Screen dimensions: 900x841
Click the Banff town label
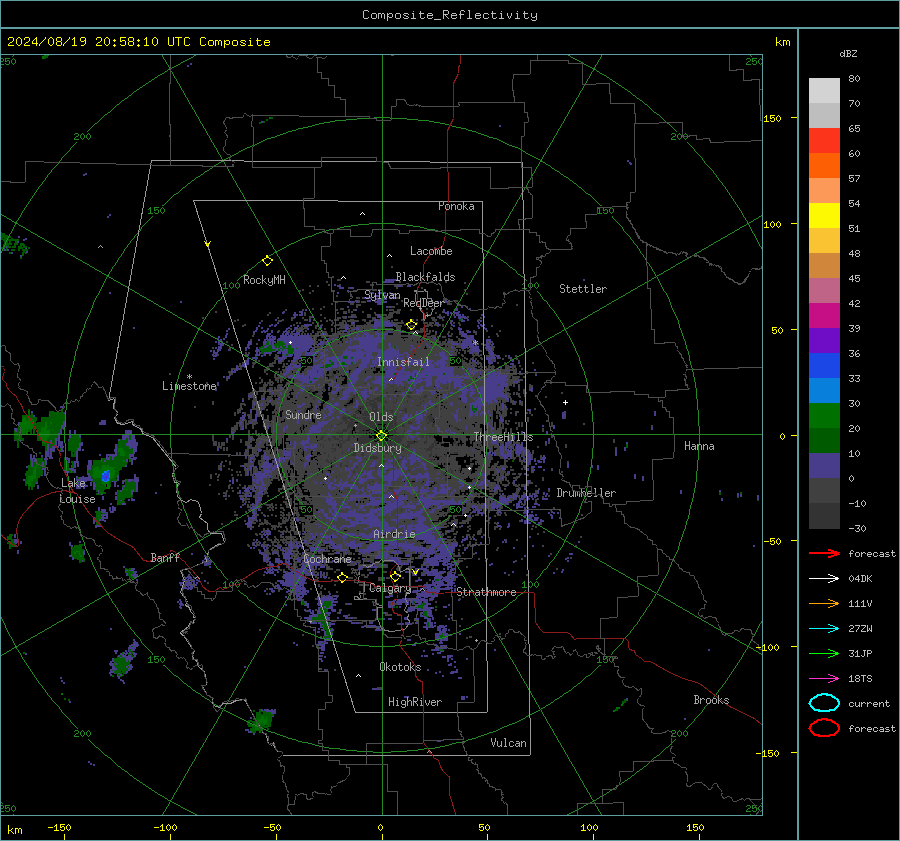coord(165,557)
